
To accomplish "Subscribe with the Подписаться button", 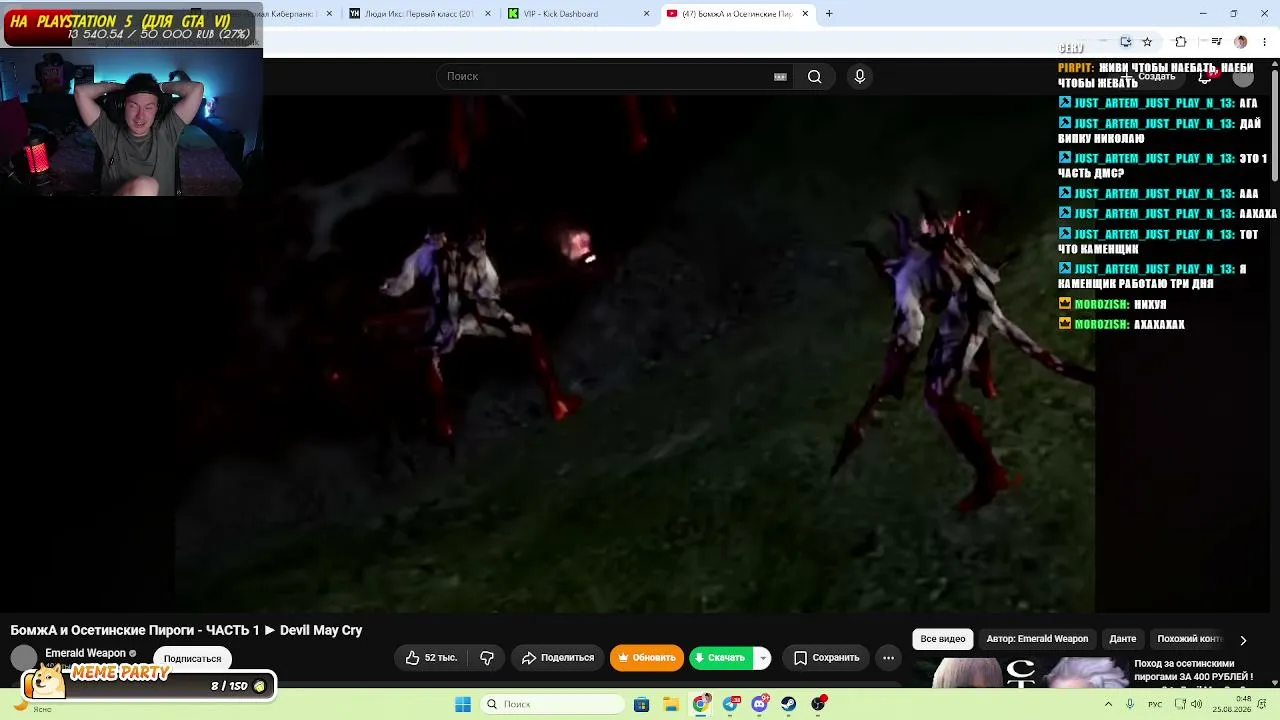I will (192, 659).
